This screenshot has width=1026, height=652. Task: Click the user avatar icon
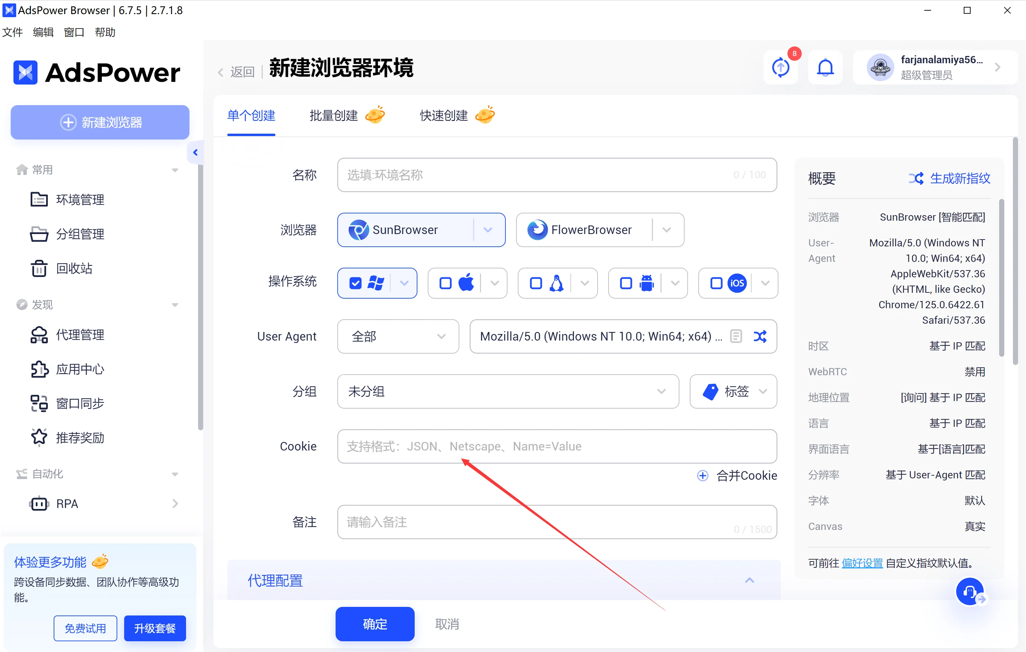point(880,67)
